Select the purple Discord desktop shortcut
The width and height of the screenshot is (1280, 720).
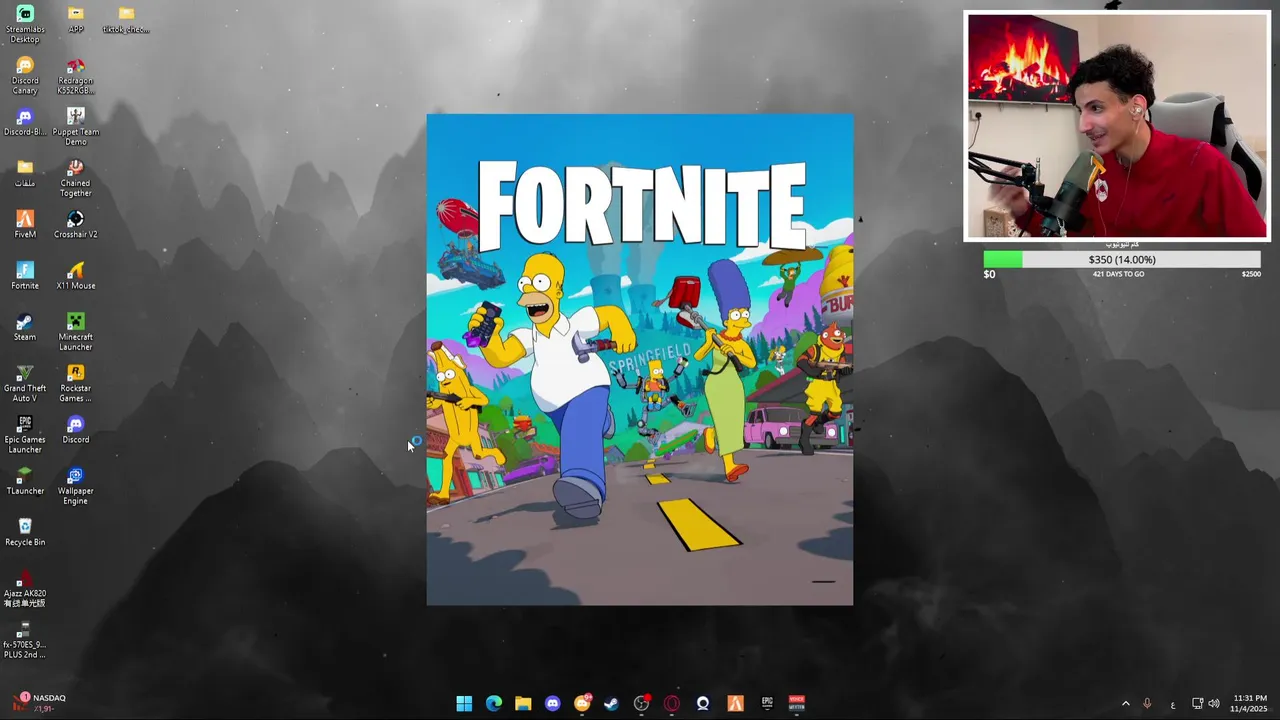(x=76, y=429)
